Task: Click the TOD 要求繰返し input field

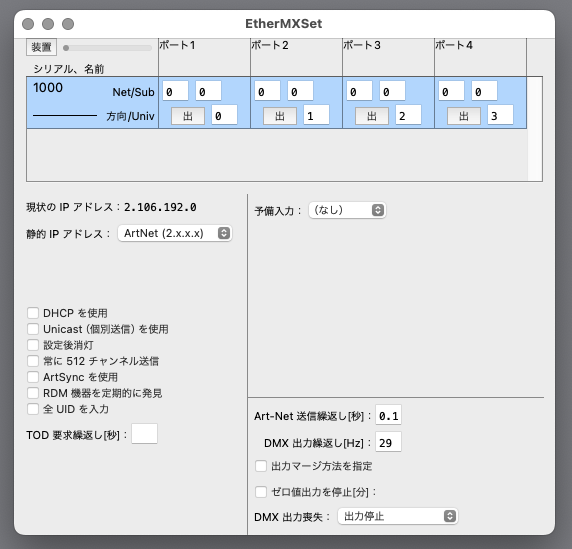Action: 144,434
